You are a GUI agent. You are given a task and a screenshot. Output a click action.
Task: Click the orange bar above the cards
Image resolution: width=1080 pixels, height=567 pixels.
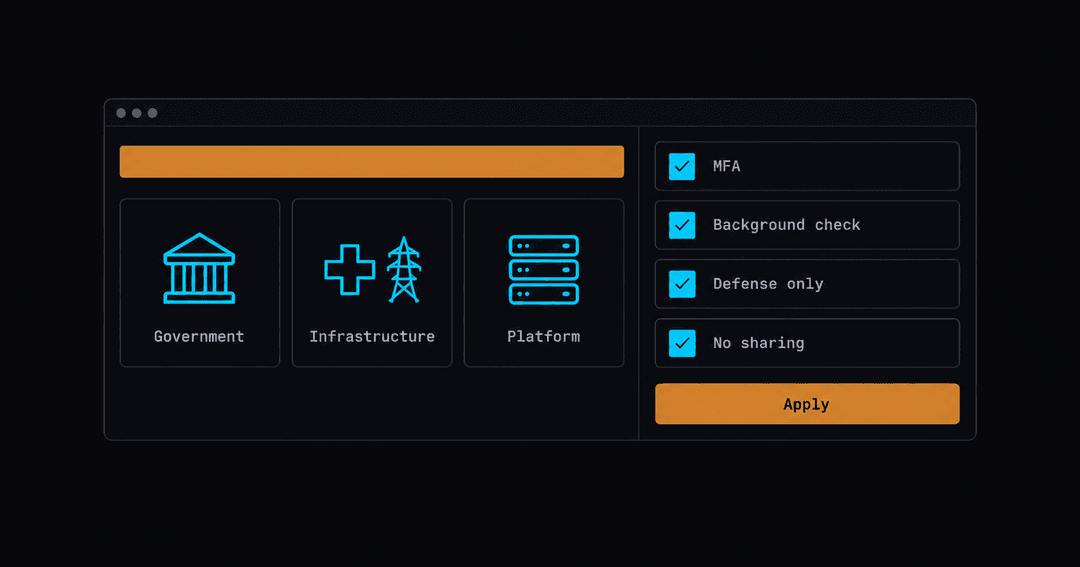pyautogui.click(x=372, y=161)
